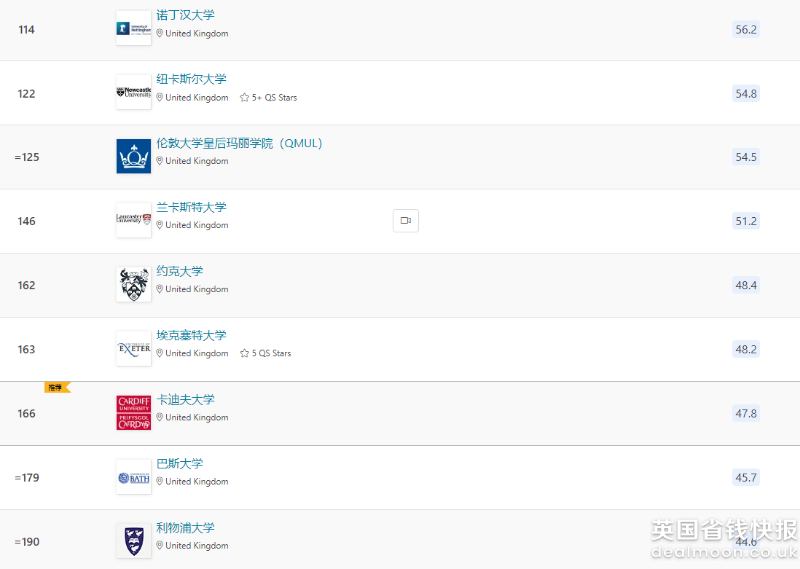The image size is (800, 569).
Task: Open 卡迪夫大学 university link
Action: pos(185,400)
